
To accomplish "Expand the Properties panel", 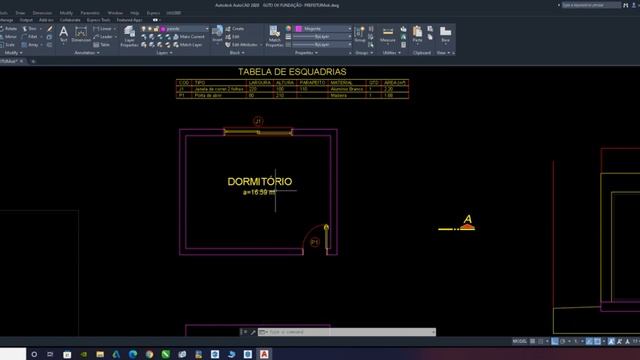I will pos(306,53).
